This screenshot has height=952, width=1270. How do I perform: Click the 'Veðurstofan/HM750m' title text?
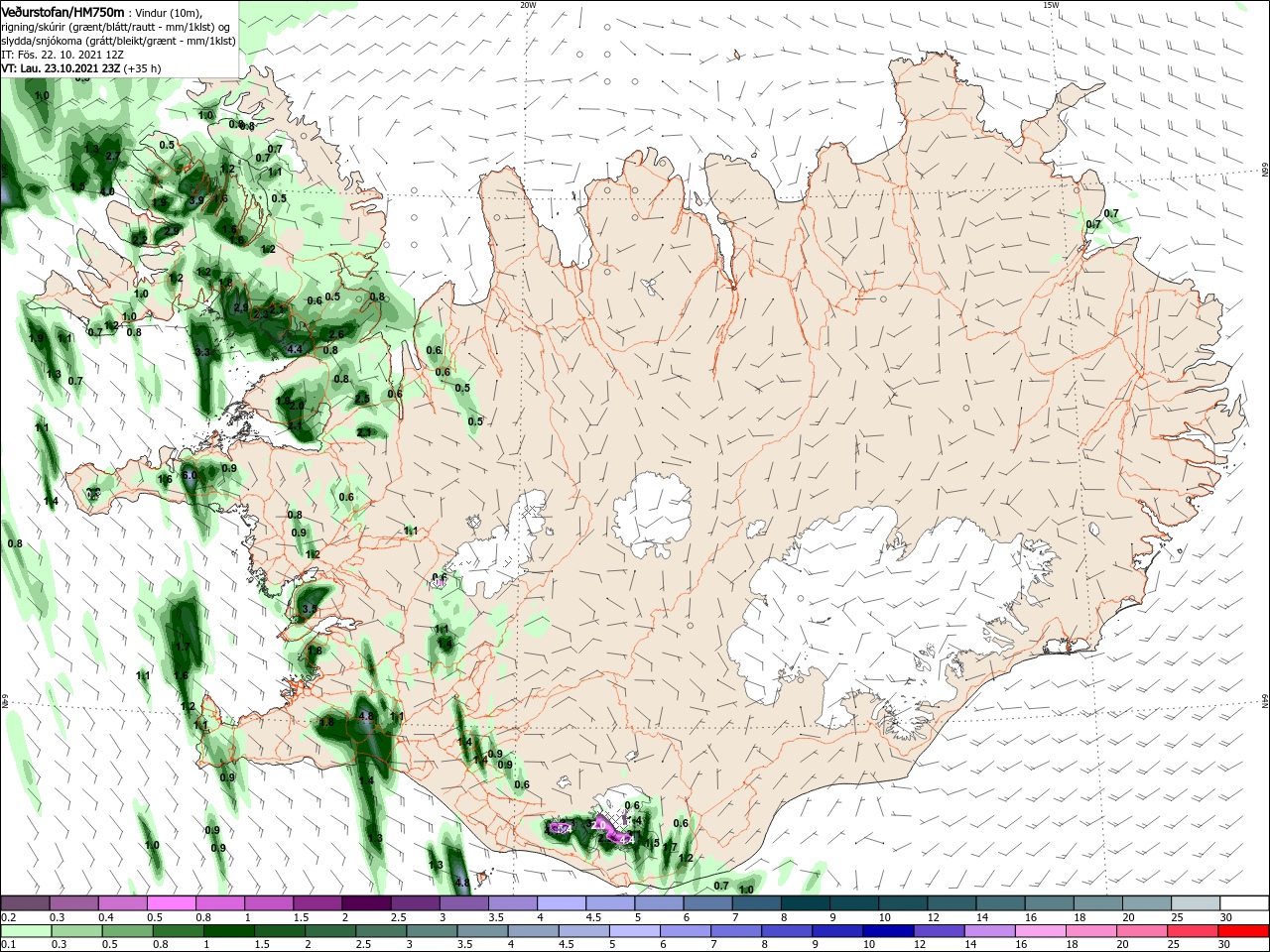click(63, 11)
